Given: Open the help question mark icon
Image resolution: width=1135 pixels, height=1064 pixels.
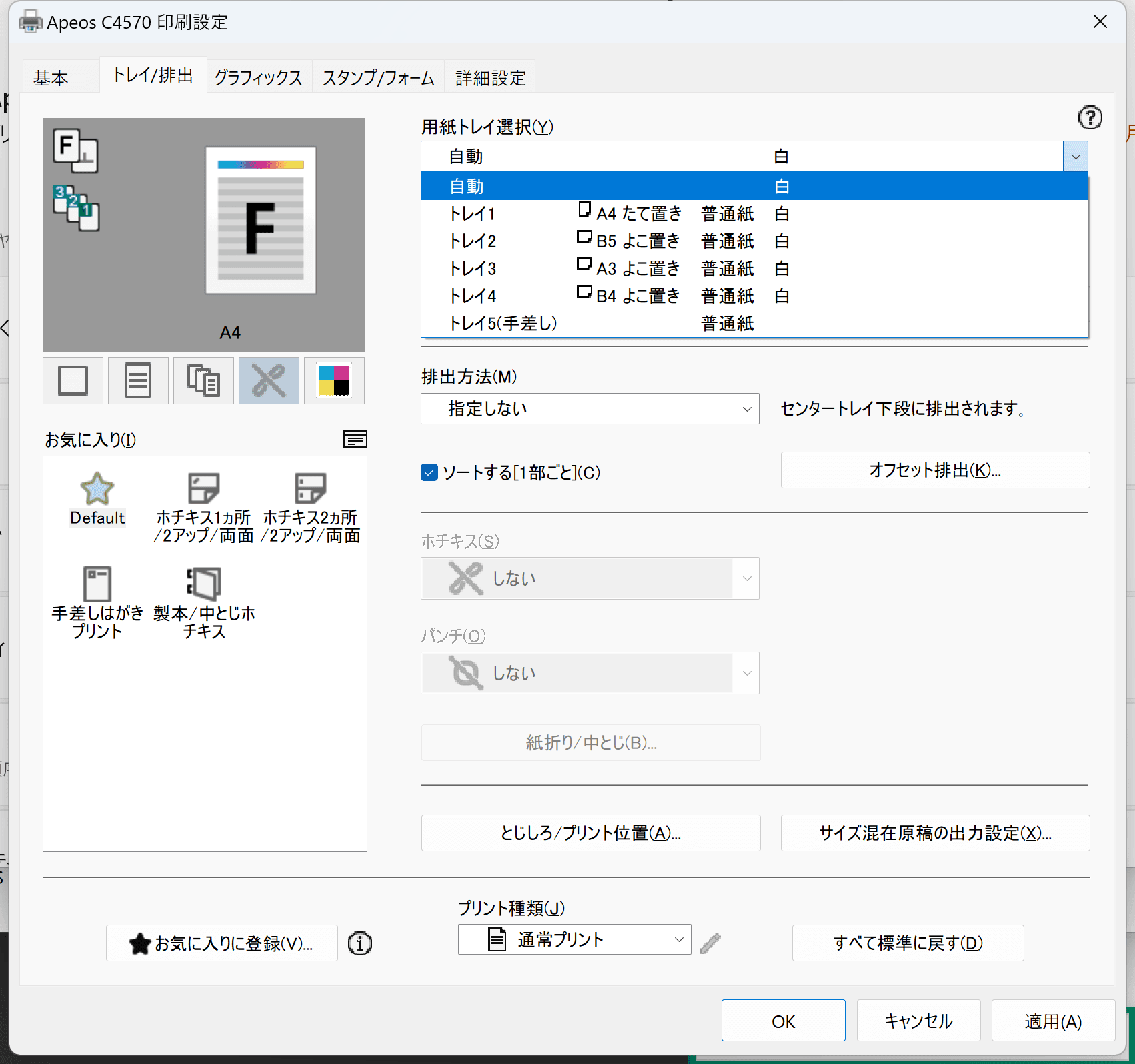Looking at the screenshot, I should [1090, 118].
